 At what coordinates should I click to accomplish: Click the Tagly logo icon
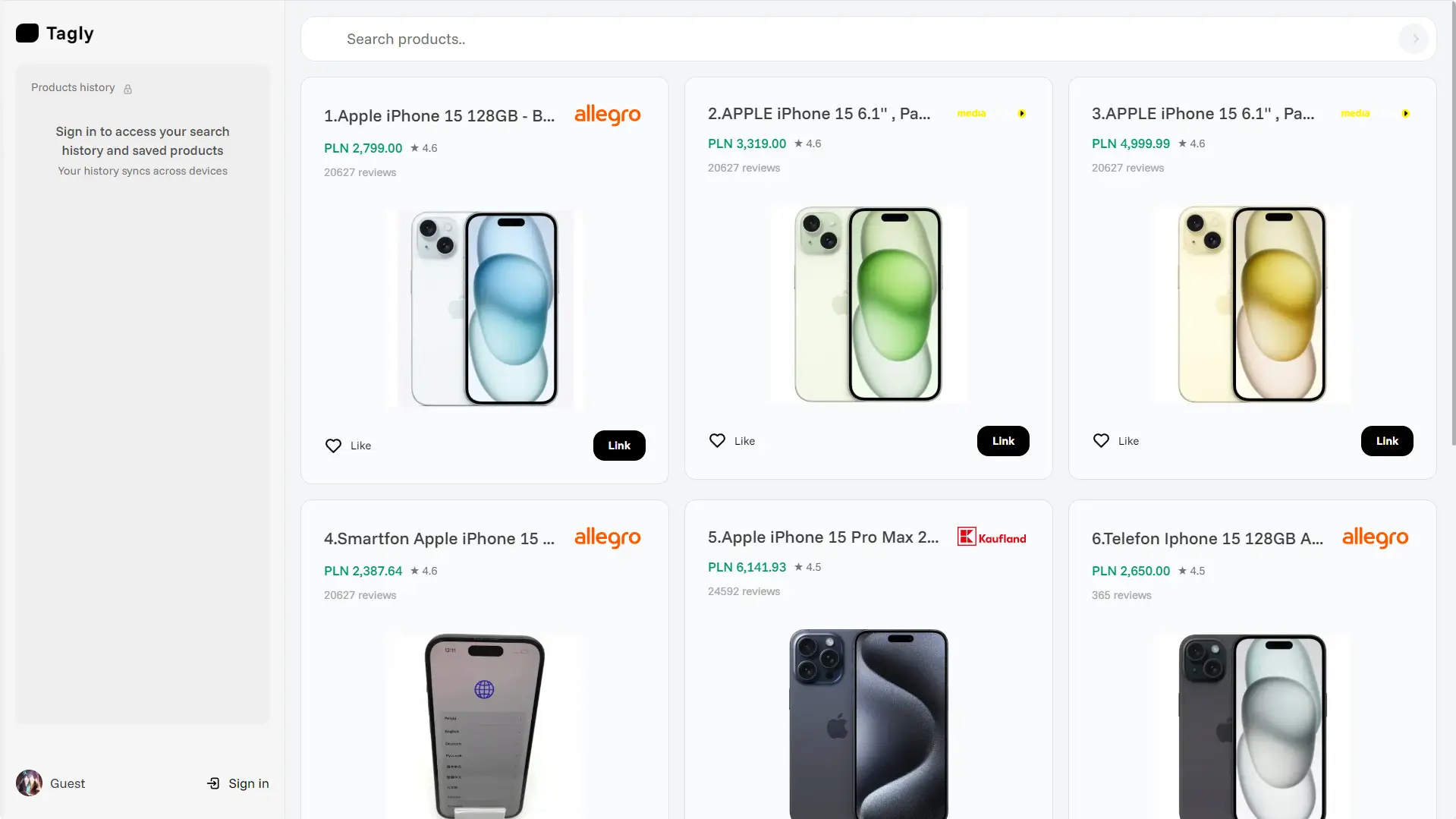[x=27, y=33]
